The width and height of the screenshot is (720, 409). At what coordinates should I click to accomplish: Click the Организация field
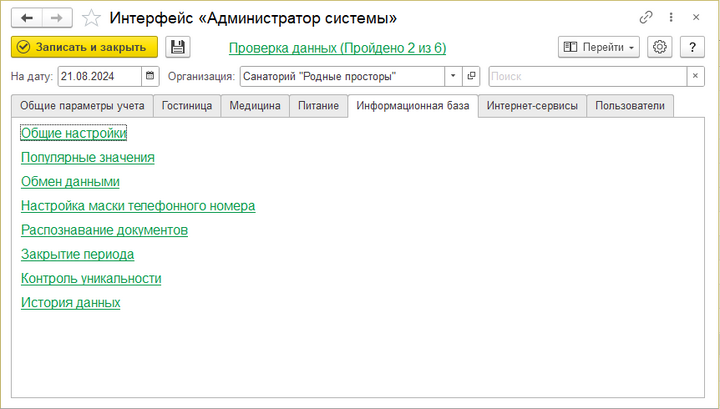[x=342, y=76]
